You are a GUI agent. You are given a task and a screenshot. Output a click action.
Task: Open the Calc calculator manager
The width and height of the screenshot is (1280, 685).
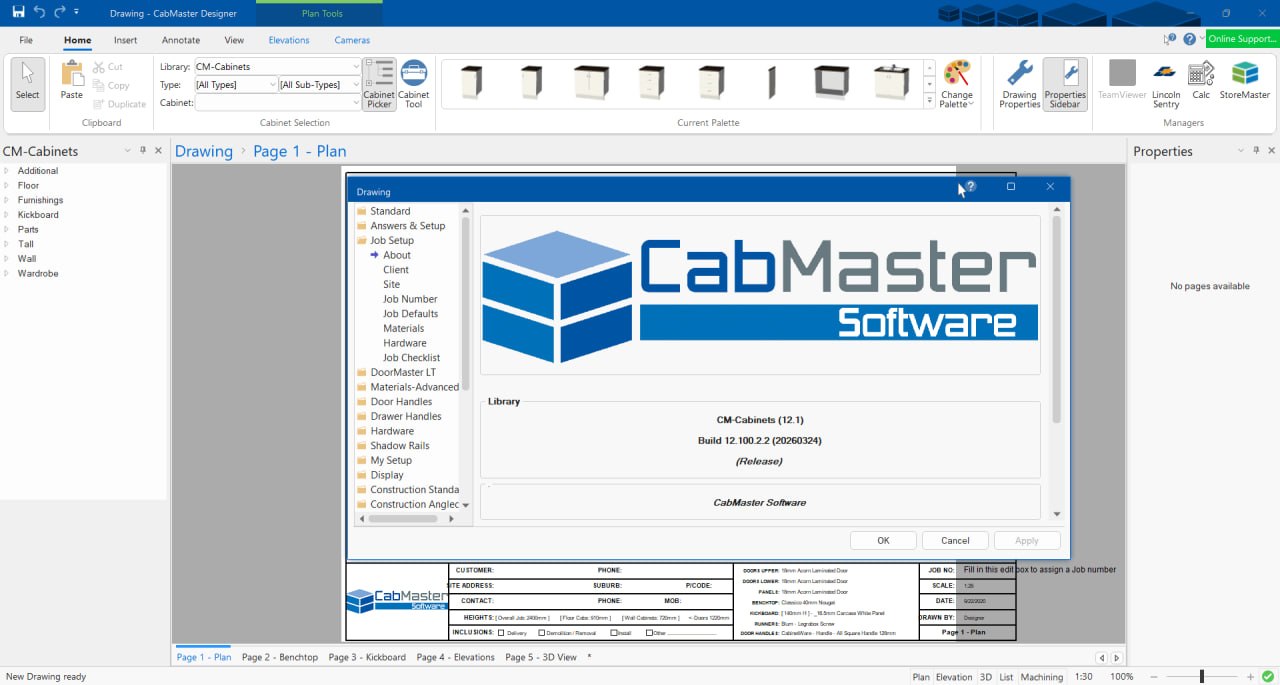[x=1201, y=81]
